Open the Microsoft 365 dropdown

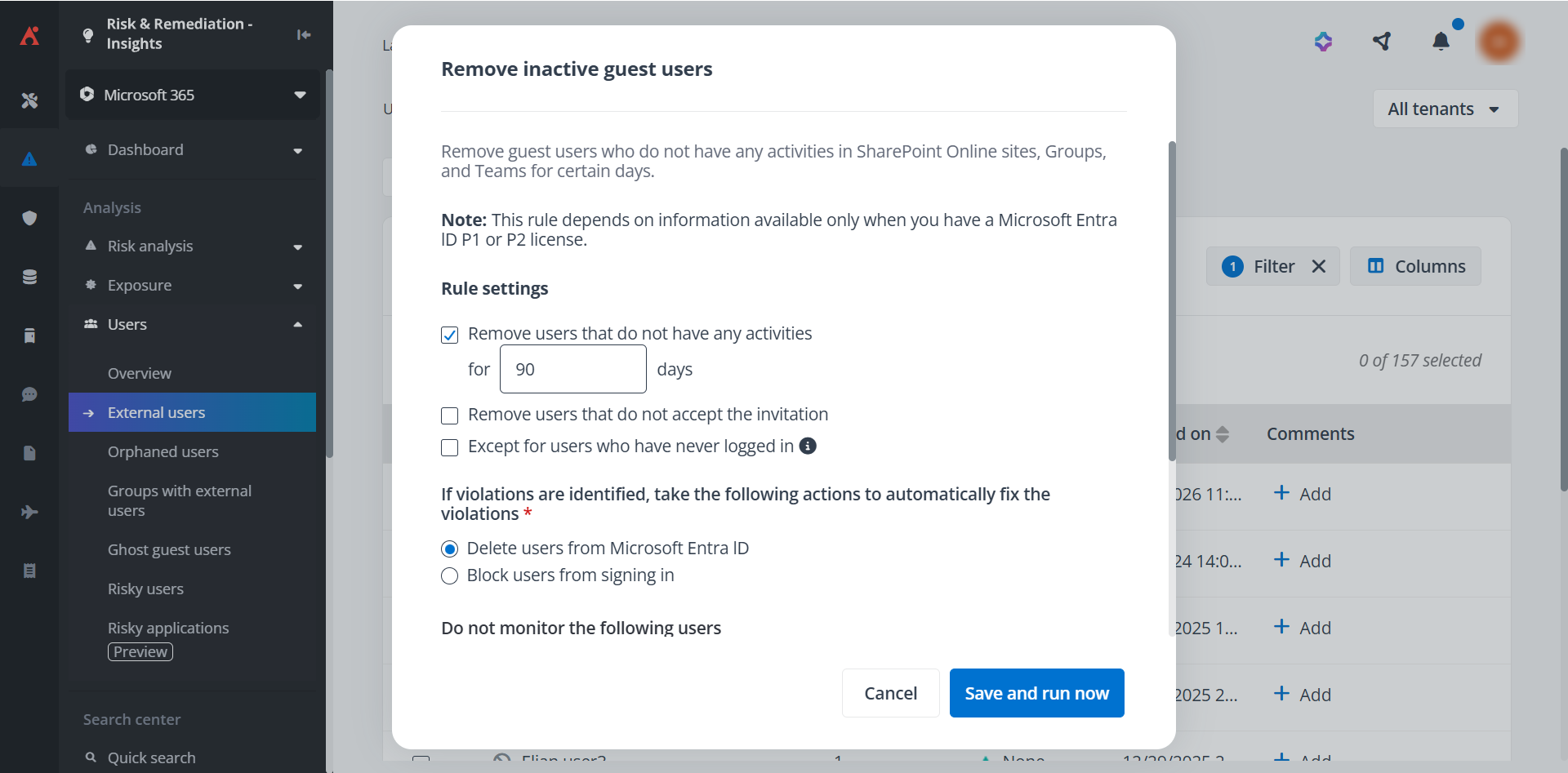pos(193,95)
